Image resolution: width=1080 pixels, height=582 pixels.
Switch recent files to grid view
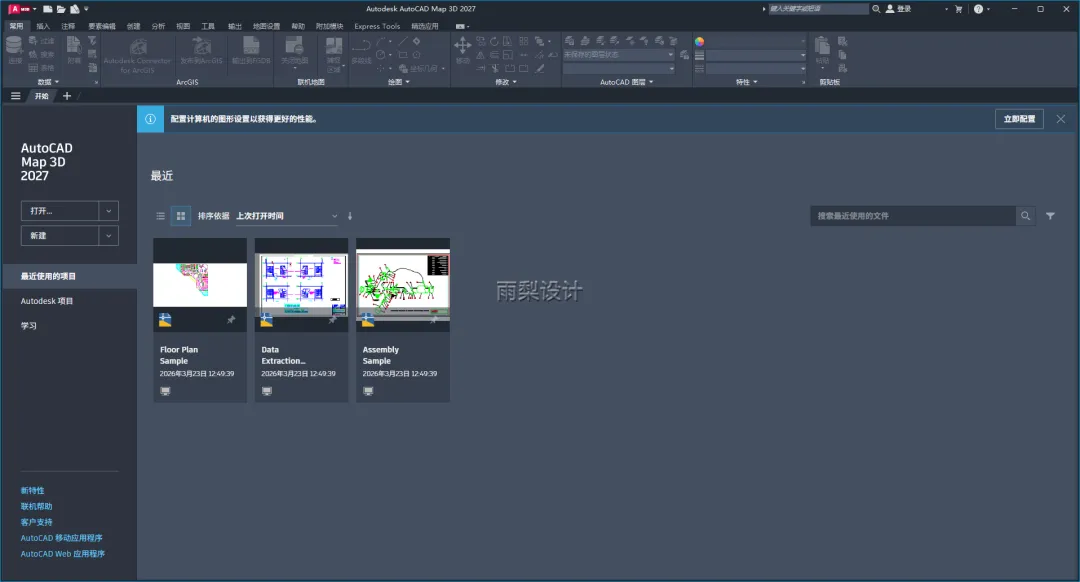tap(180, 216)
